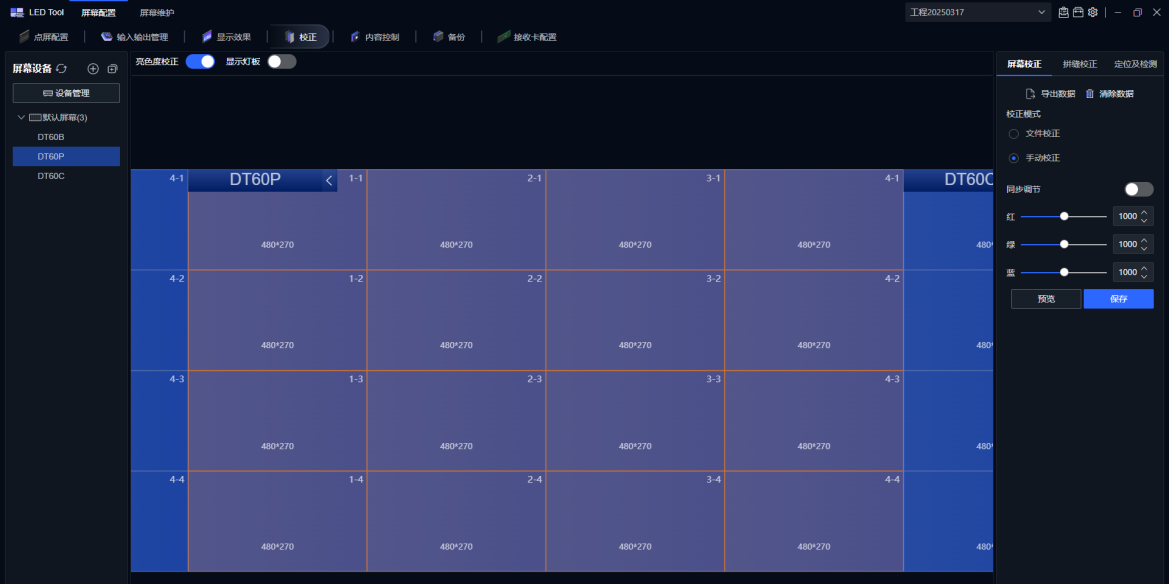Enable the 同步调节 toggle
The height and width of the screenshot is (584, 1169).
pyautogui.click(x=1138, y=189)
